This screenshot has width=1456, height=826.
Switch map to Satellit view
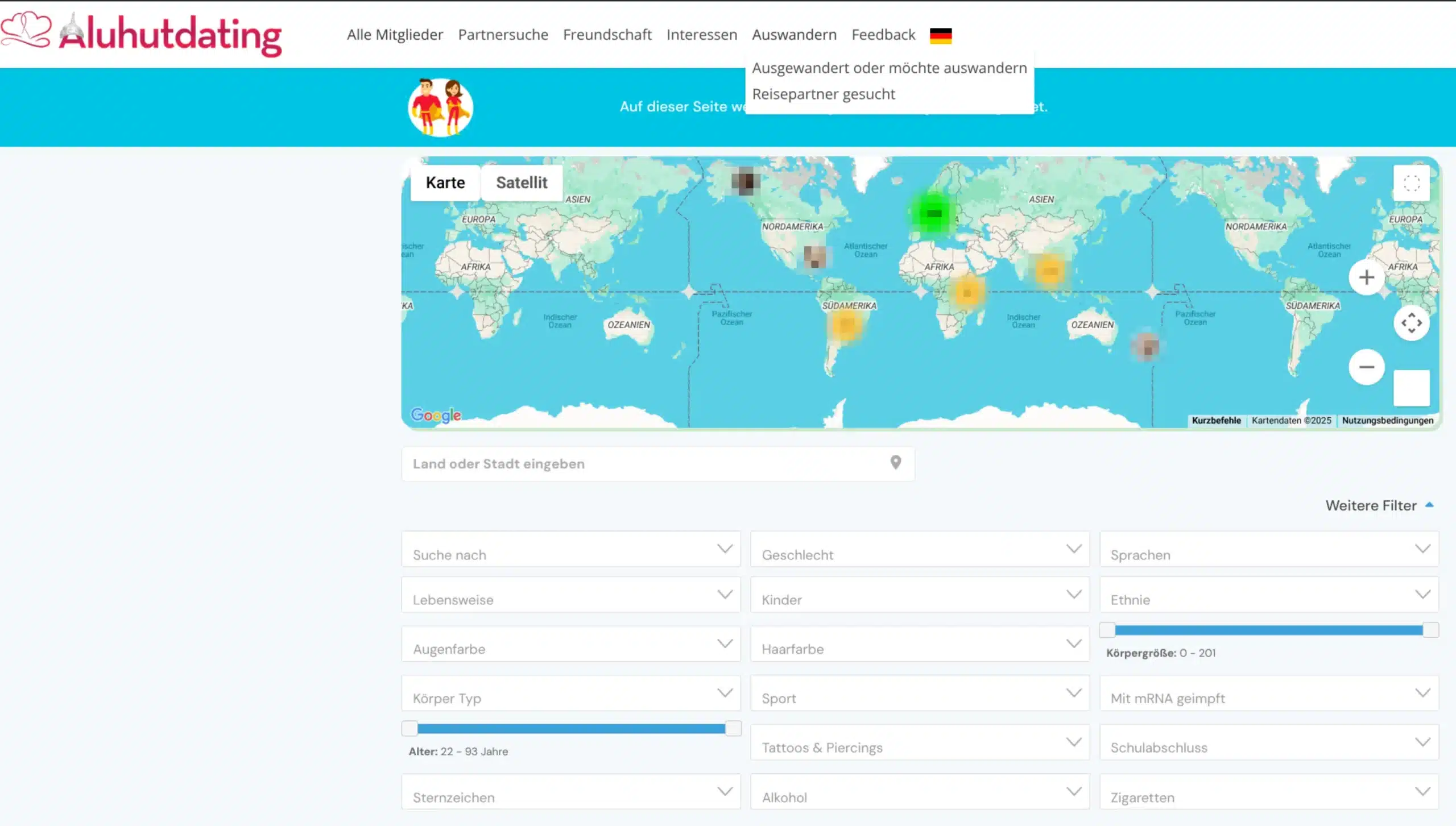521,182
